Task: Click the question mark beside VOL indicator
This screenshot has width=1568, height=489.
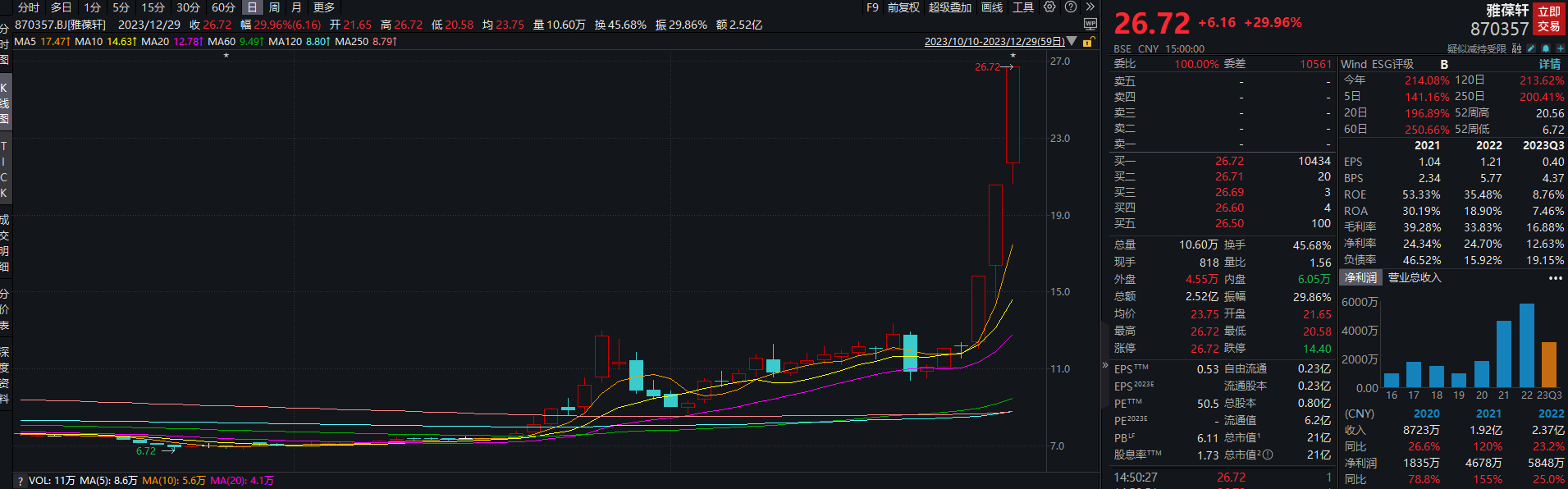Action: click(21, 481)
